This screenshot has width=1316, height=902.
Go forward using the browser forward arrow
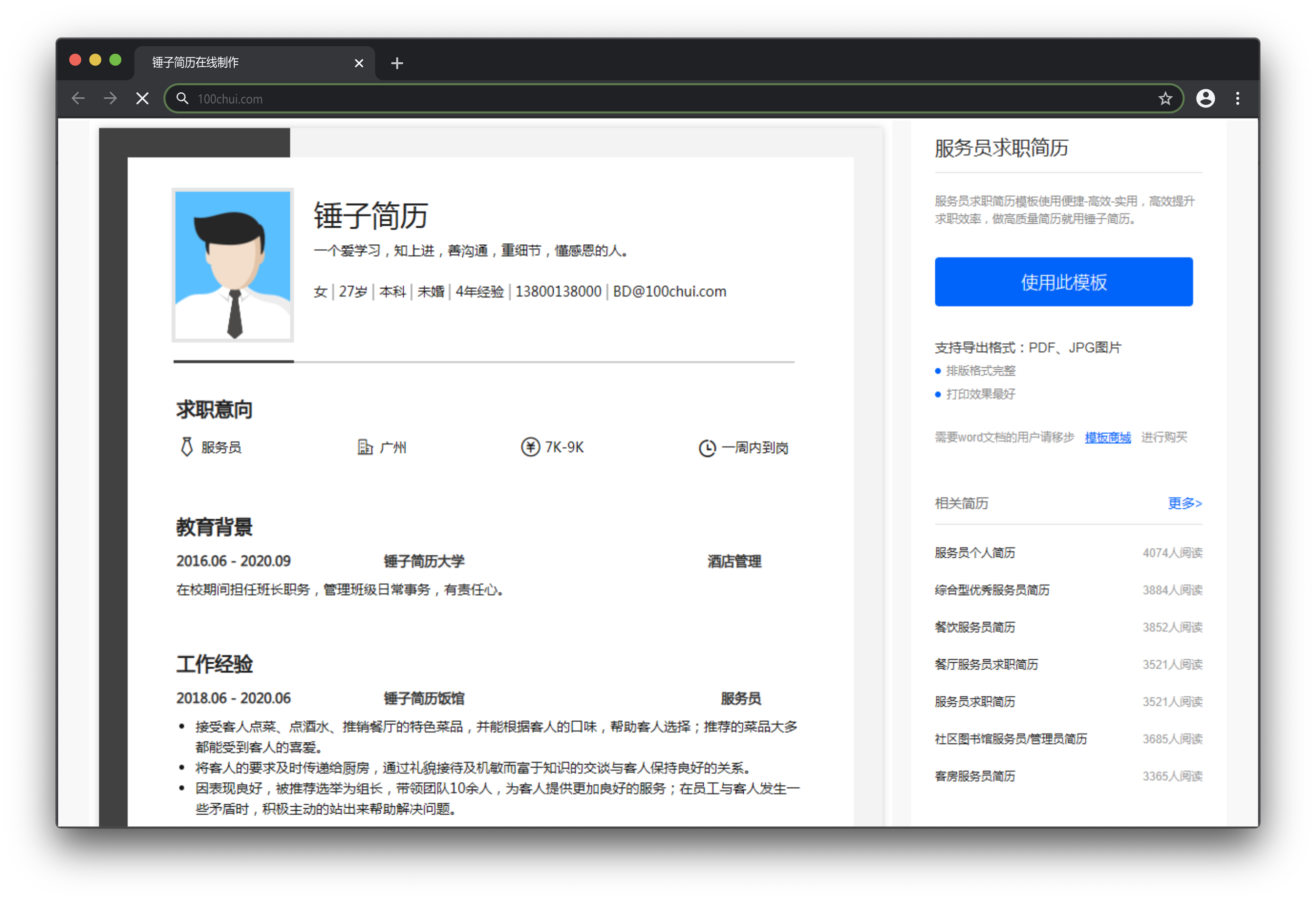pos(110,99)
